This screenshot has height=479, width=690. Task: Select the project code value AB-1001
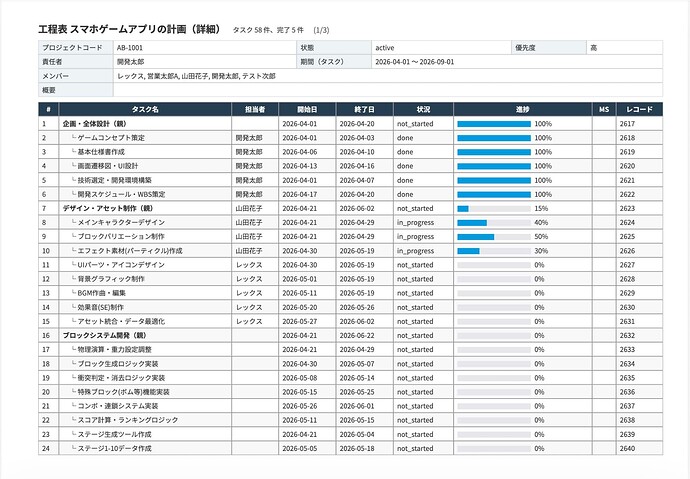pos(130,48)
